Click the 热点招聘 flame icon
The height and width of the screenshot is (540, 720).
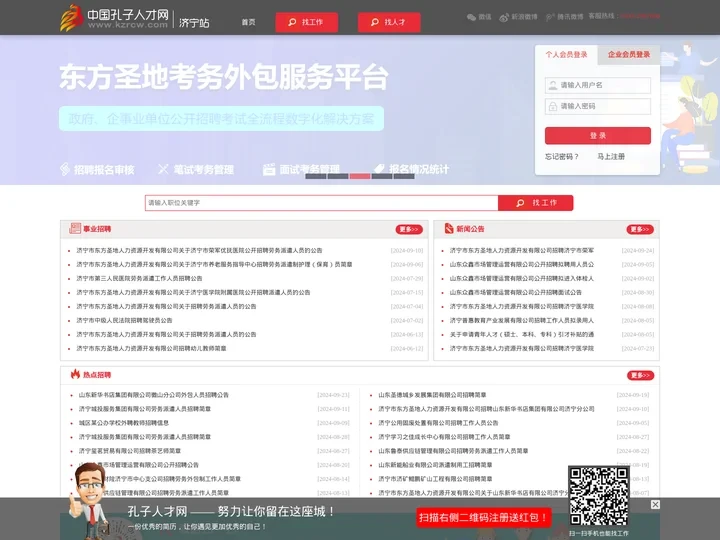click(75, 374)
